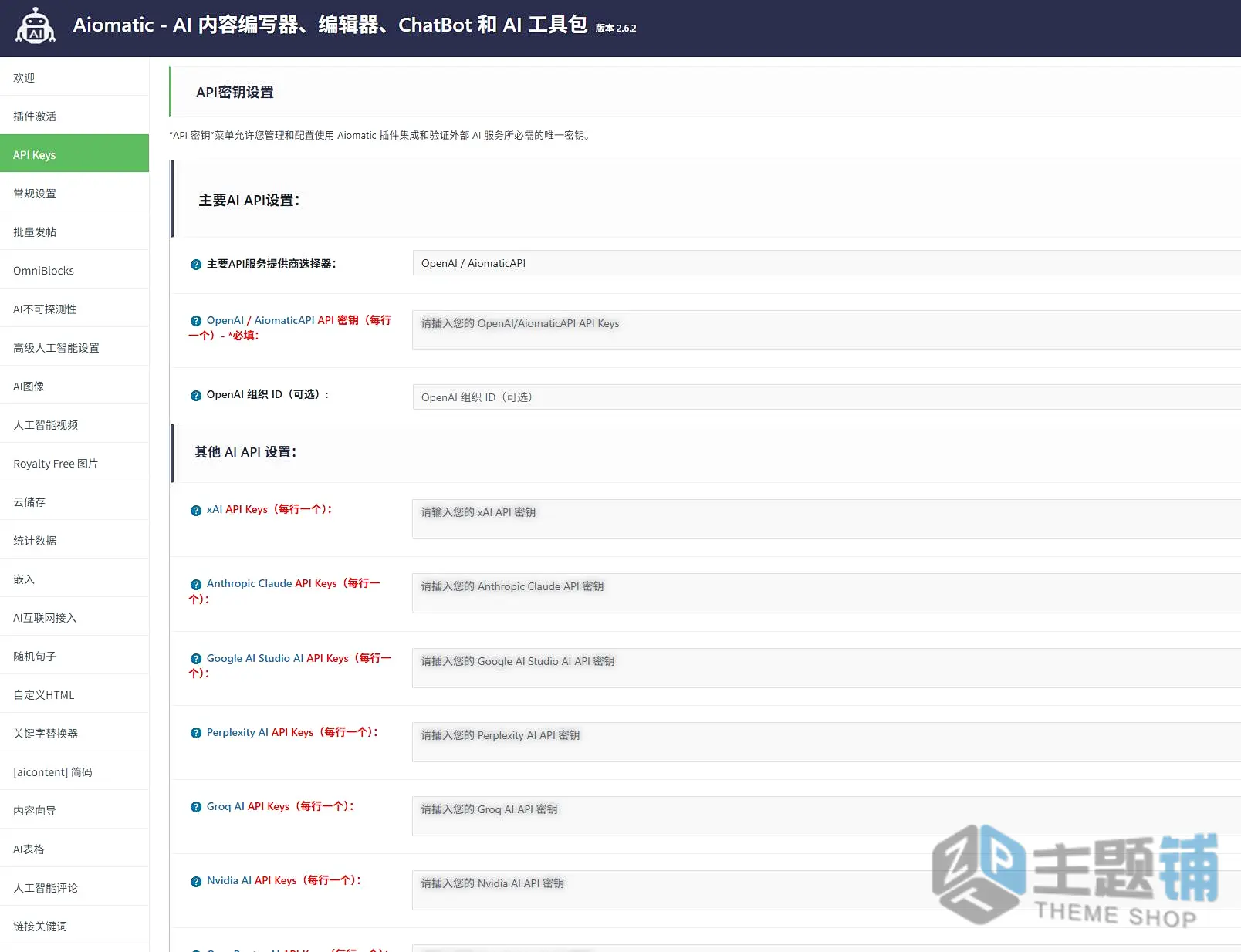
Task: Click the Perplexity AI API 密钥 text area
Action: pyautogui.click(x=827, y=742)
